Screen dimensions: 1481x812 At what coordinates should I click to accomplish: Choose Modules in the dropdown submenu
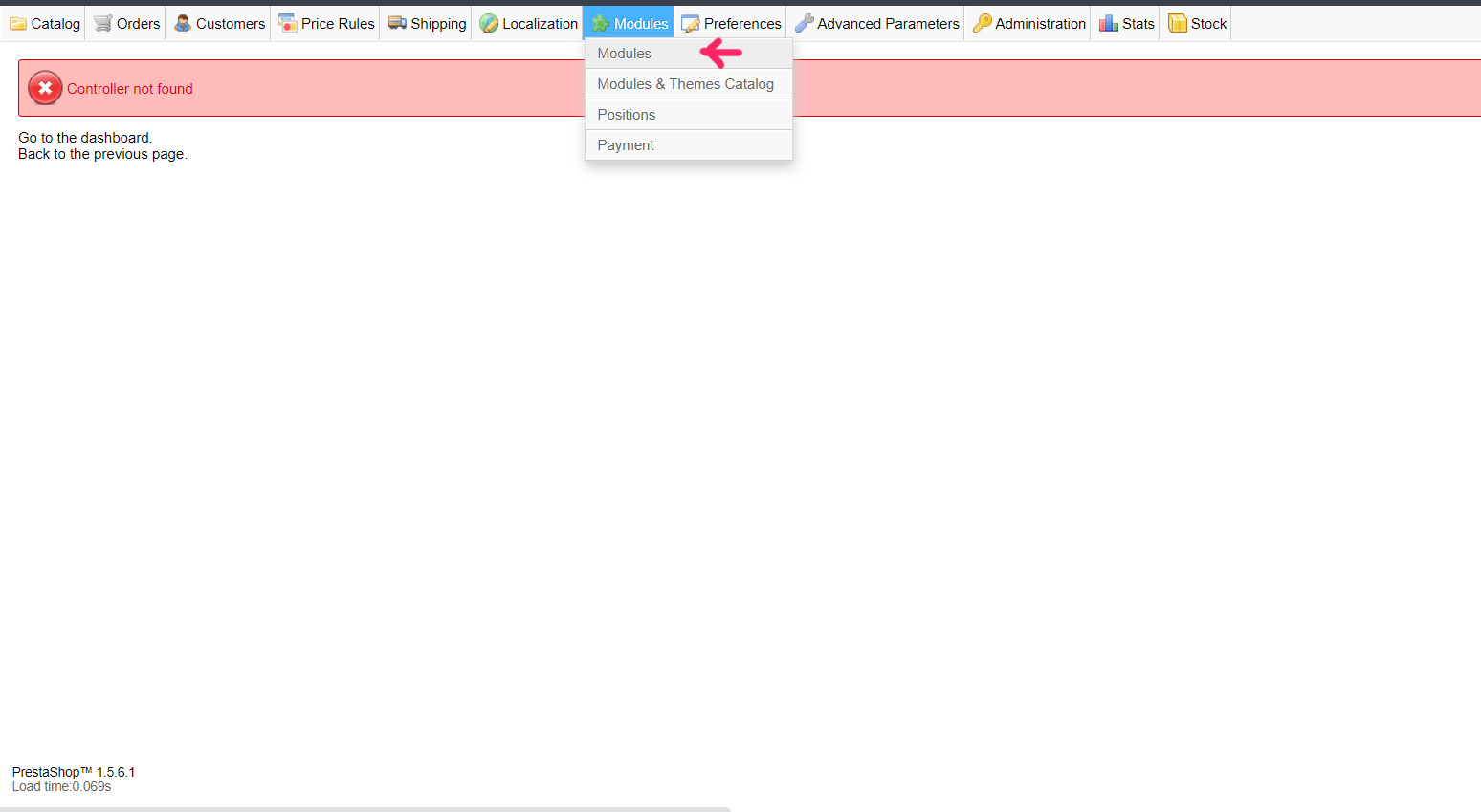pos(688,54)
